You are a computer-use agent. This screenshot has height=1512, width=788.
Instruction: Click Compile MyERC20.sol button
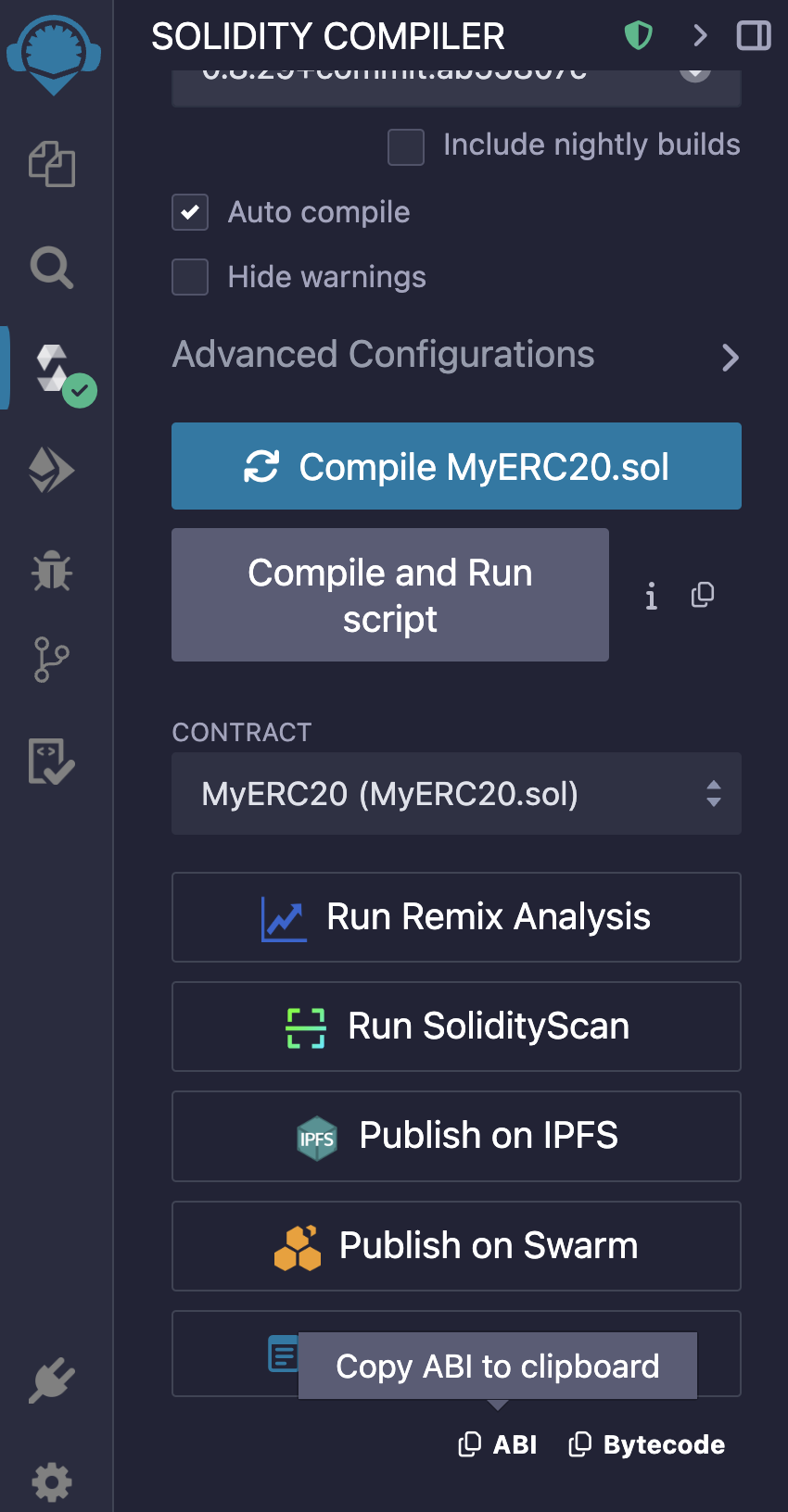pyautogui.click(x=456, y=466)
